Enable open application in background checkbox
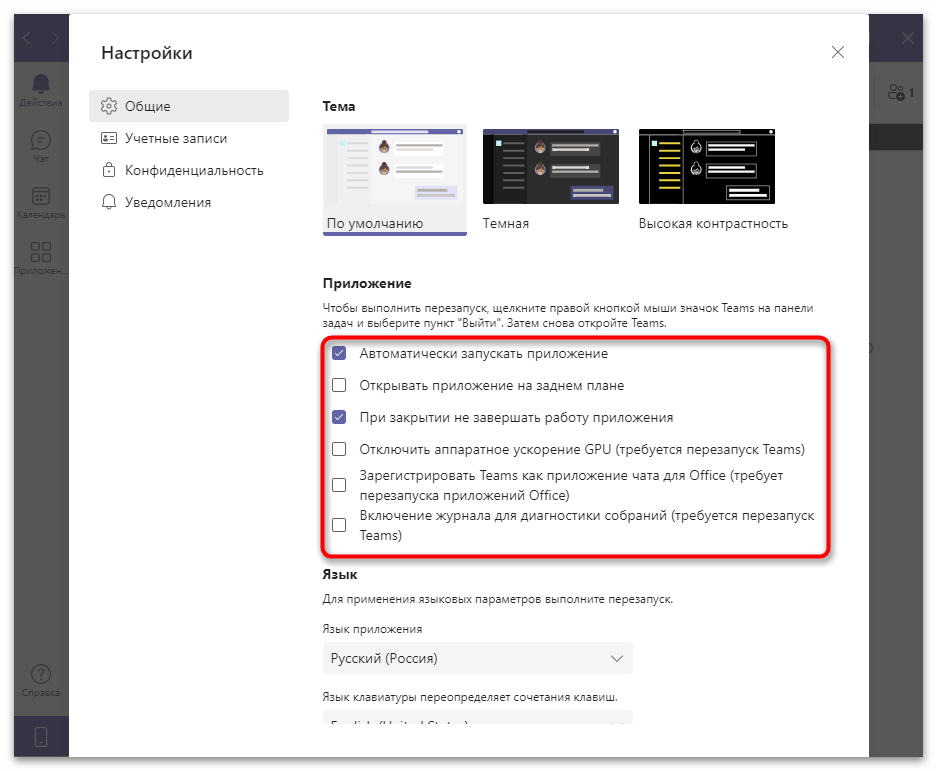Viewport: 937px width, 771px height. (339, 385)
